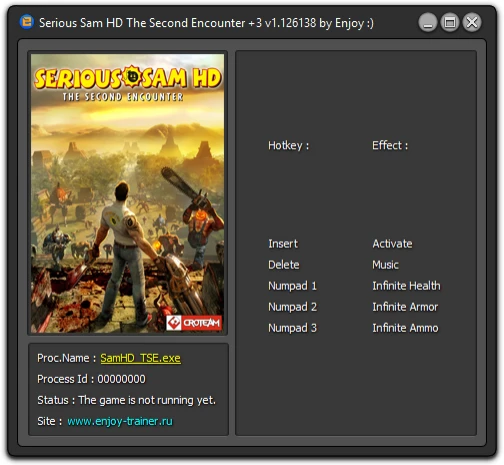This screenshot has height=465, width=504.
Task: Select the Numpad 1 hotkey label
Action: click(x=292, y=286)
